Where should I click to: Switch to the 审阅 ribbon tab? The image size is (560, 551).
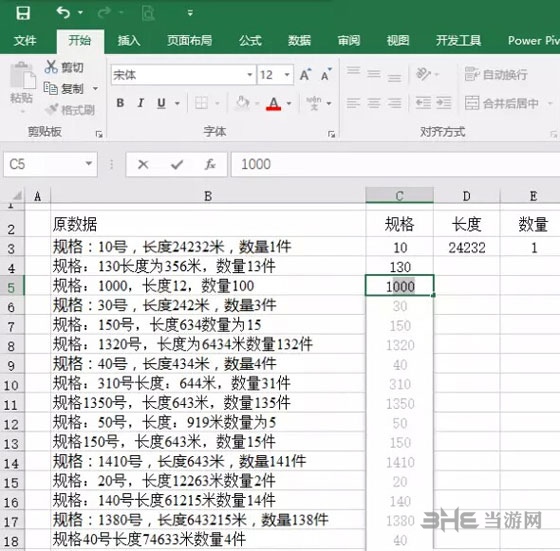coord(349,40)
